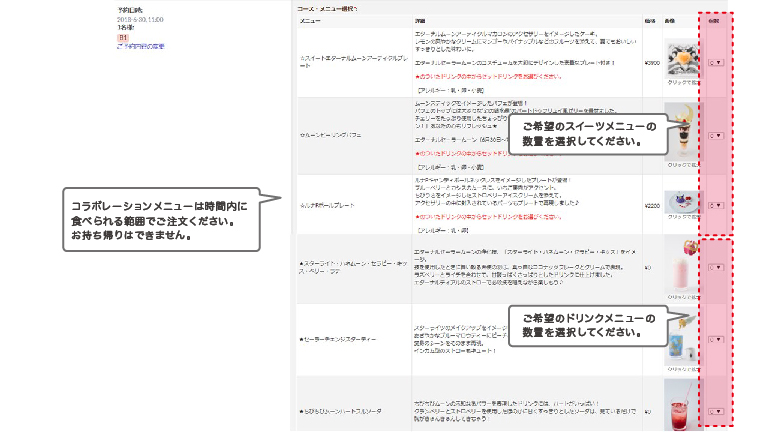The width and height of the screenshot is (770, 432).
Task: Open quantity dropdown for Sweet Eternal Moon plate
Action: coord(715,61)
